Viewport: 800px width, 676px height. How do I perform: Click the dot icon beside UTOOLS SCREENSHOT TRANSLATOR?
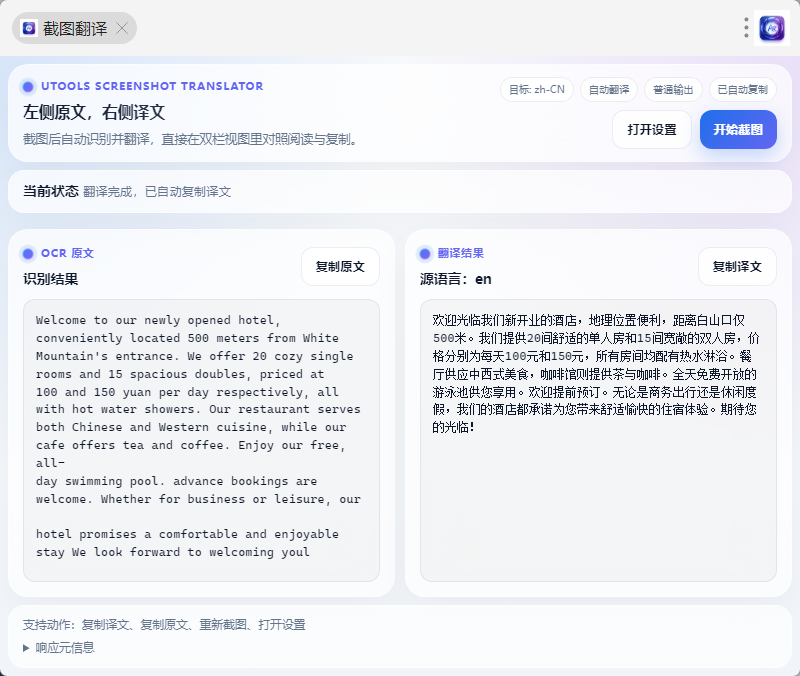(x=28, y=87)
